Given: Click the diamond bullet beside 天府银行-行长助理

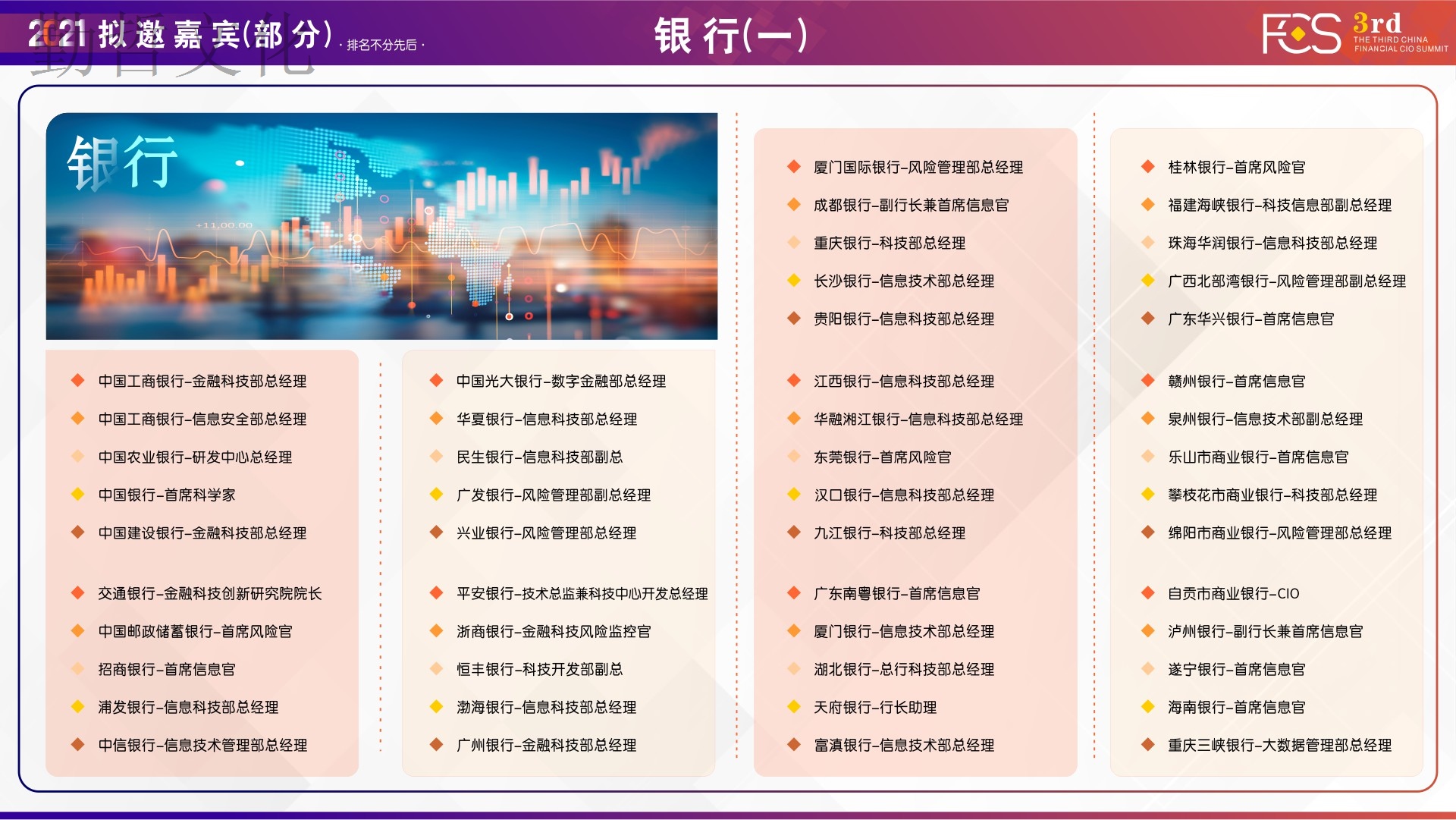Looking at the screenshot, I should click(794, 706).
